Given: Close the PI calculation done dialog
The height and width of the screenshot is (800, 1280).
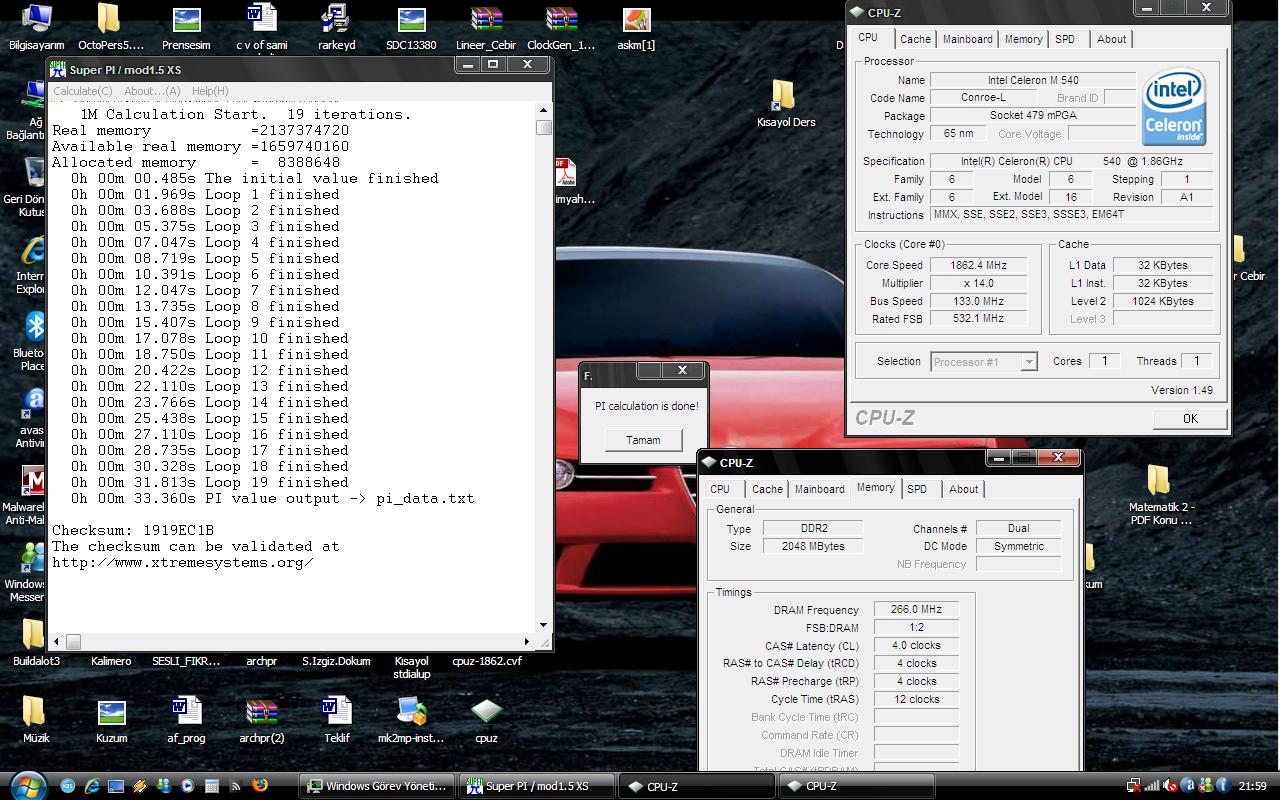Looking at the screenshot, I should pos(682,370).
